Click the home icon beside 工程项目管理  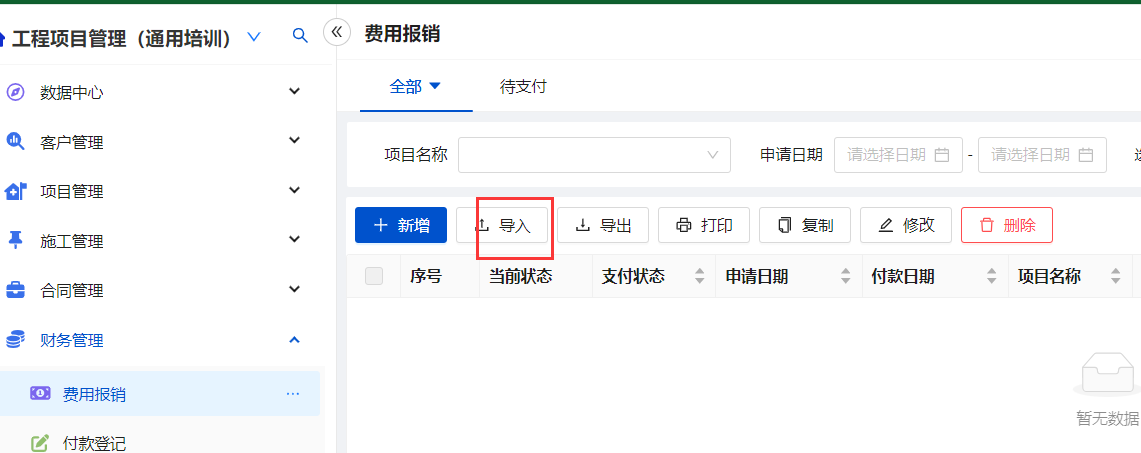(x=2, y=38)
